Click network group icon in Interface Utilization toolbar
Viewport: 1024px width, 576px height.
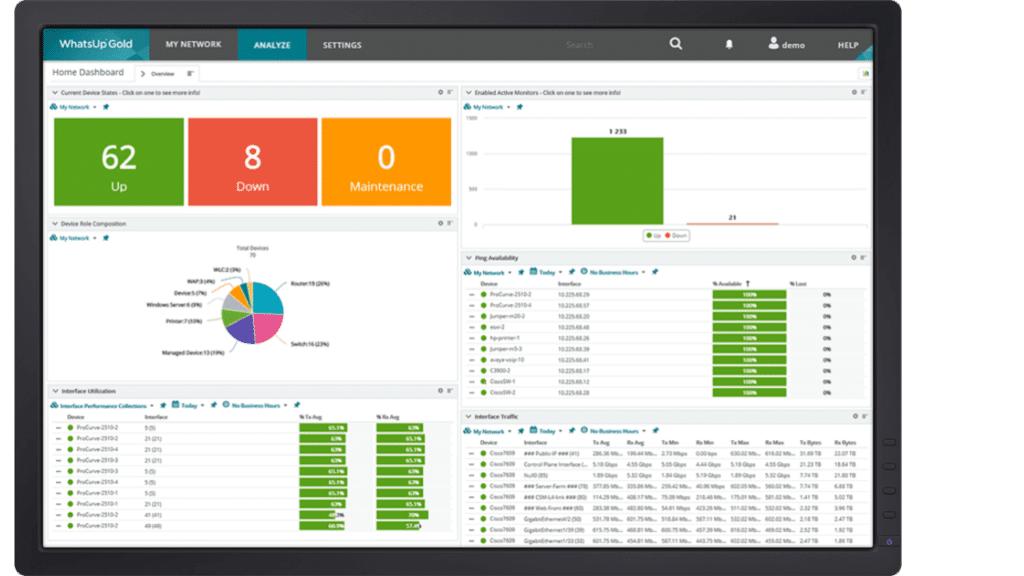coord(54,405)
